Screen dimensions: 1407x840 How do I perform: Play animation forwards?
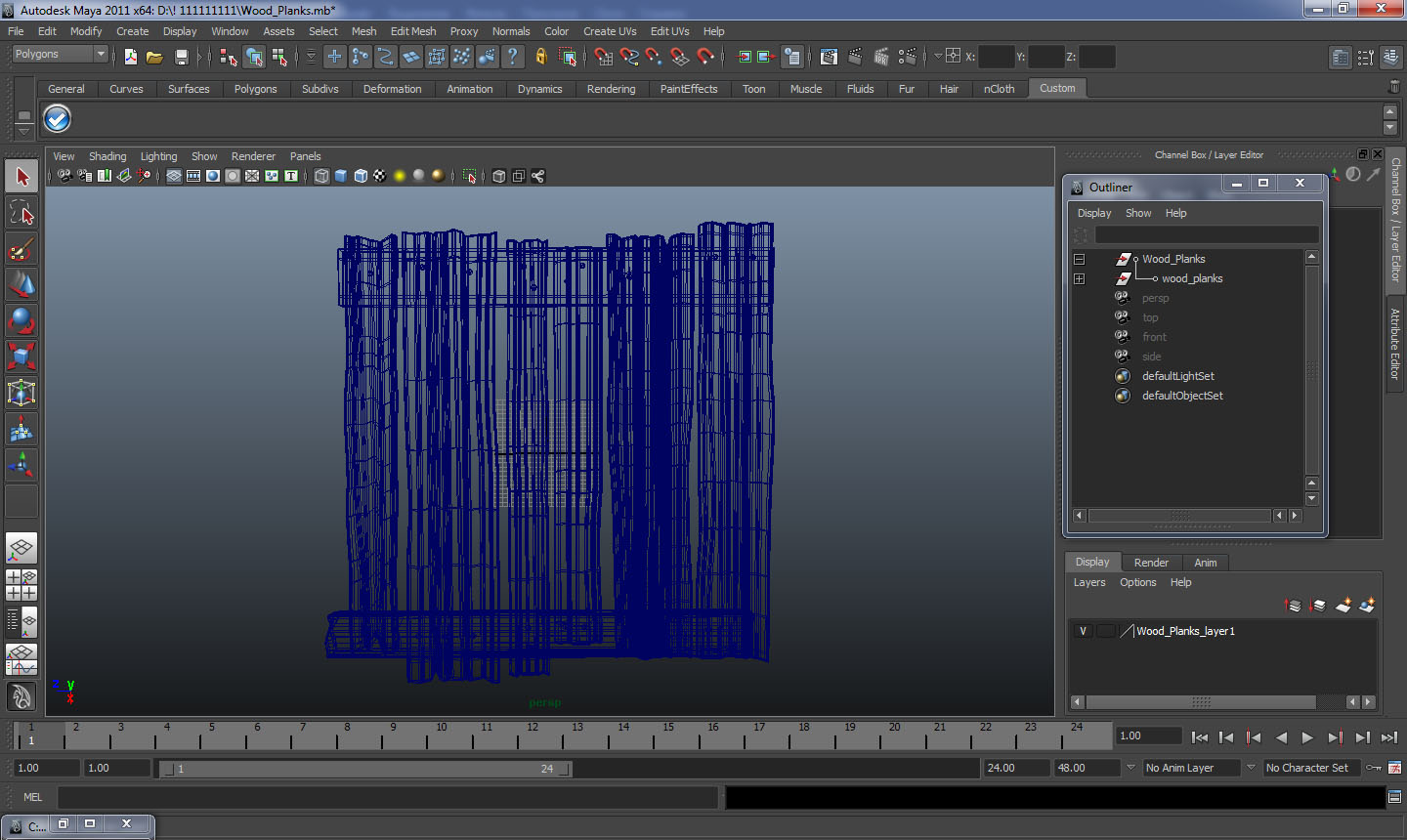1307,737
